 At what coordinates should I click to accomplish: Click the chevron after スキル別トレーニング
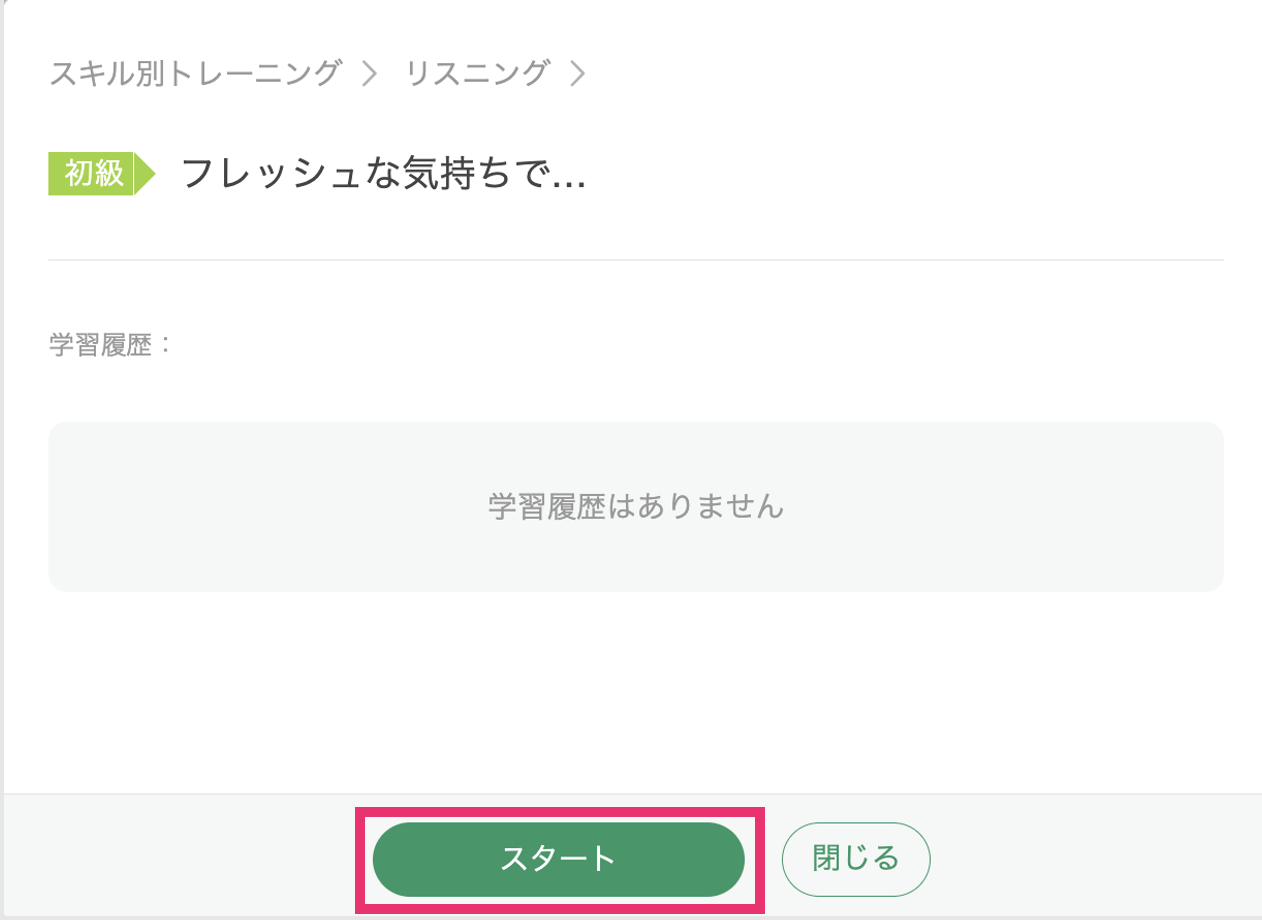click(x=369, y=73)
